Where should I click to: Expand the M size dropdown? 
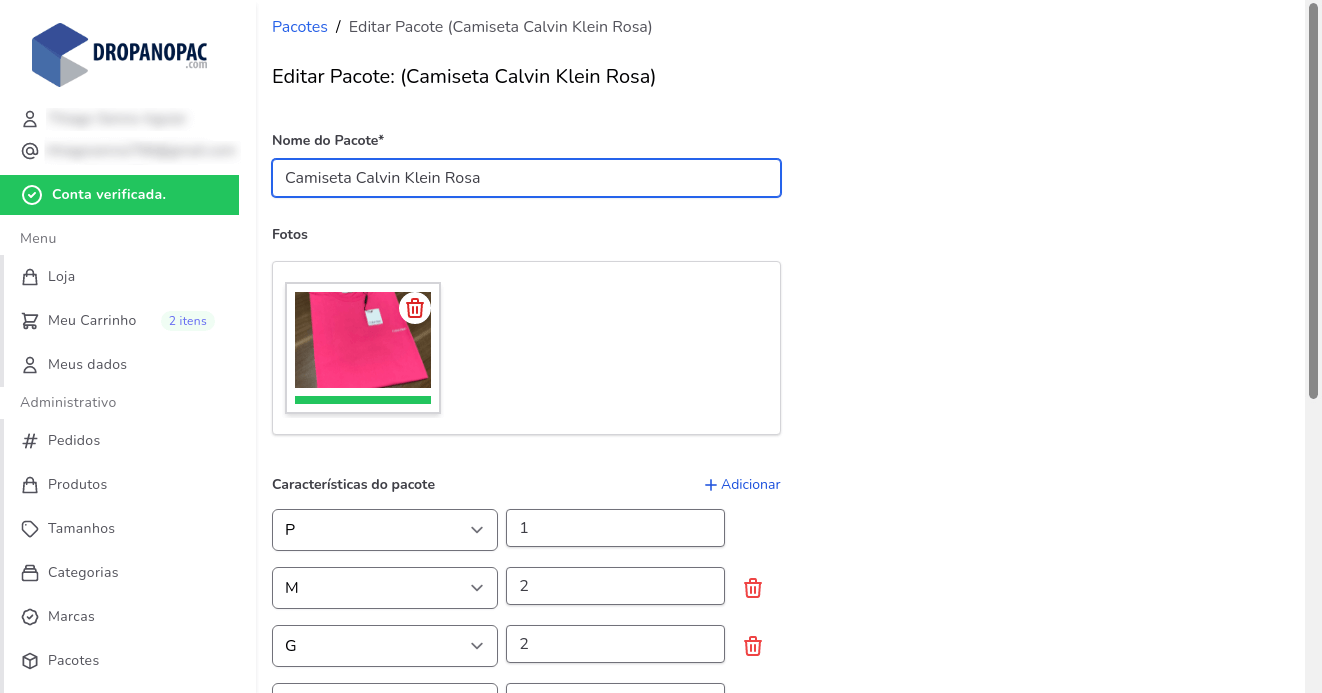tap(385, 588)
